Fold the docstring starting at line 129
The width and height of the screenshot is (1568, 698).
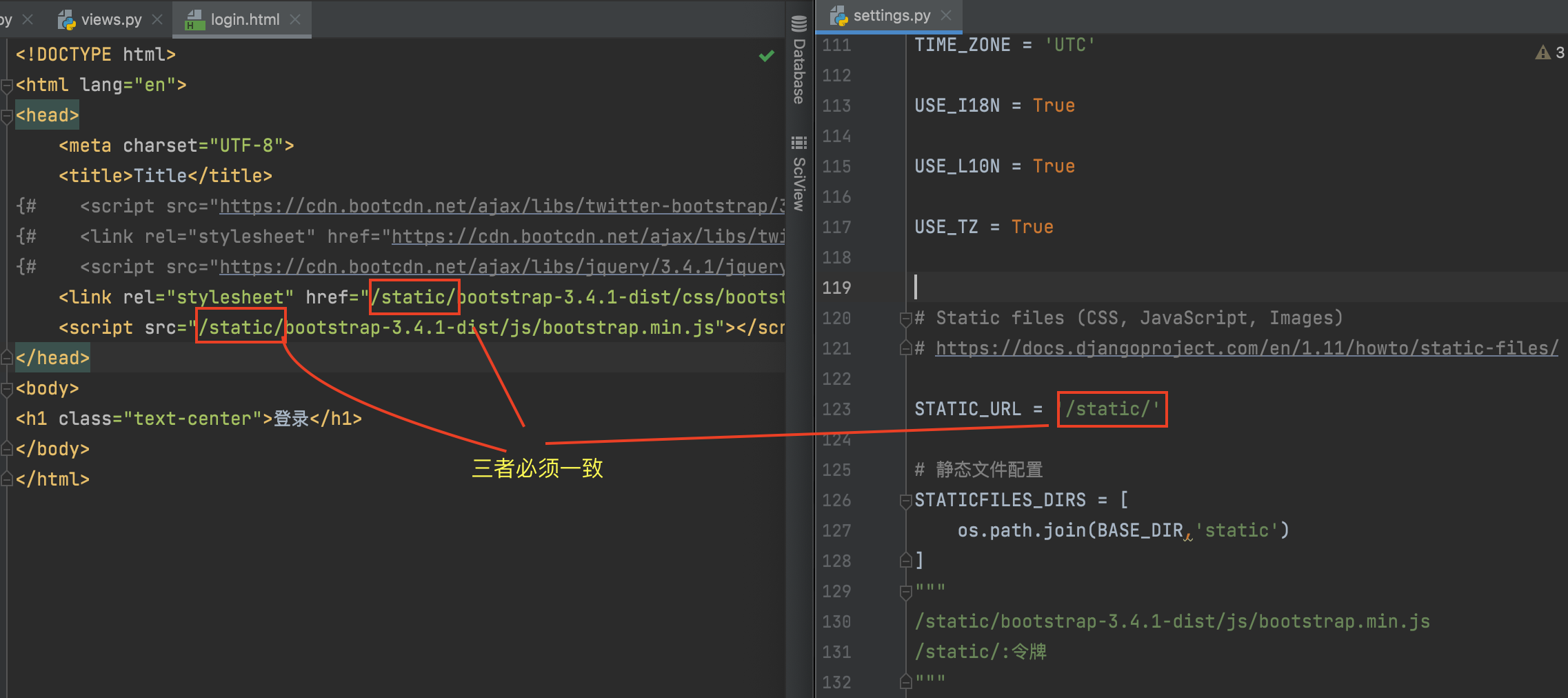tap(906, 592)
